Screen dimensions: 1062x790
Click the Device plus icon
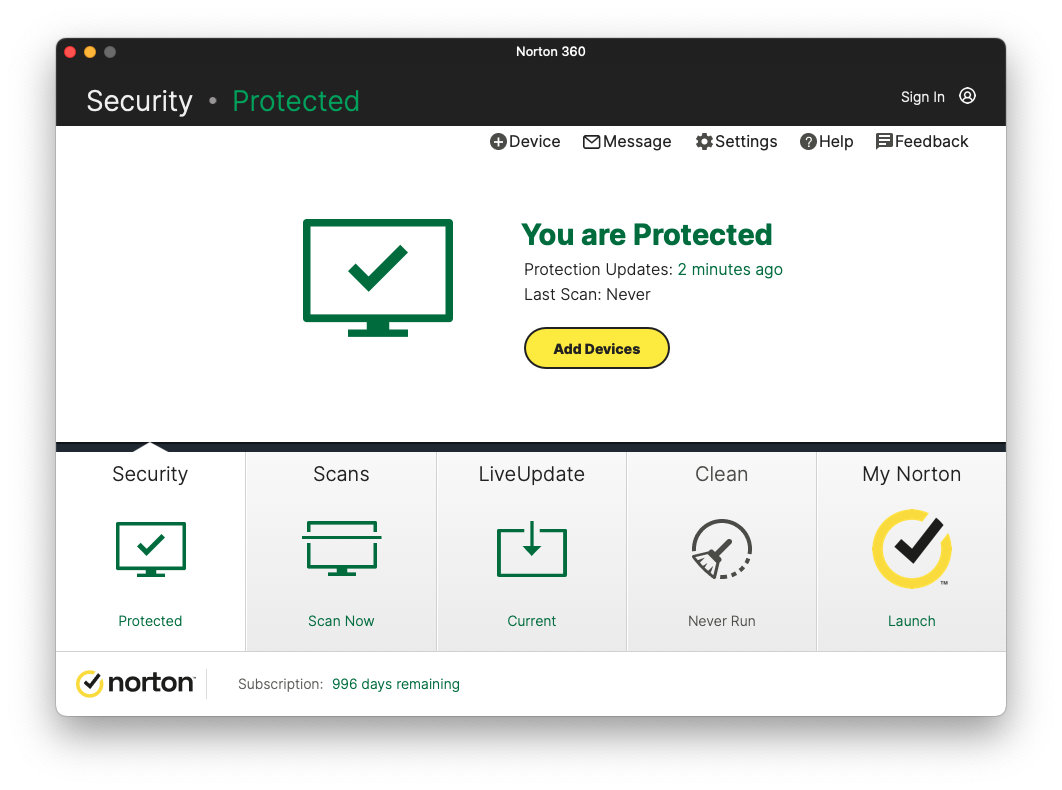[498, 142]
